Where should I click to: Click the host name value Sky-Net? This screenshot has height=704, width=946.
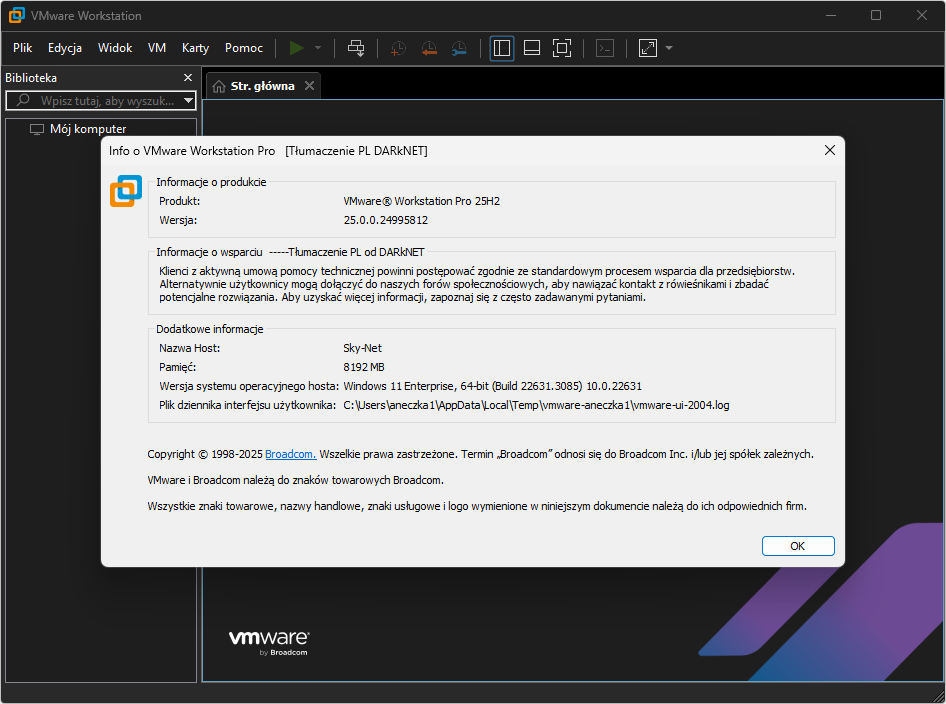(x=362, y=348)
